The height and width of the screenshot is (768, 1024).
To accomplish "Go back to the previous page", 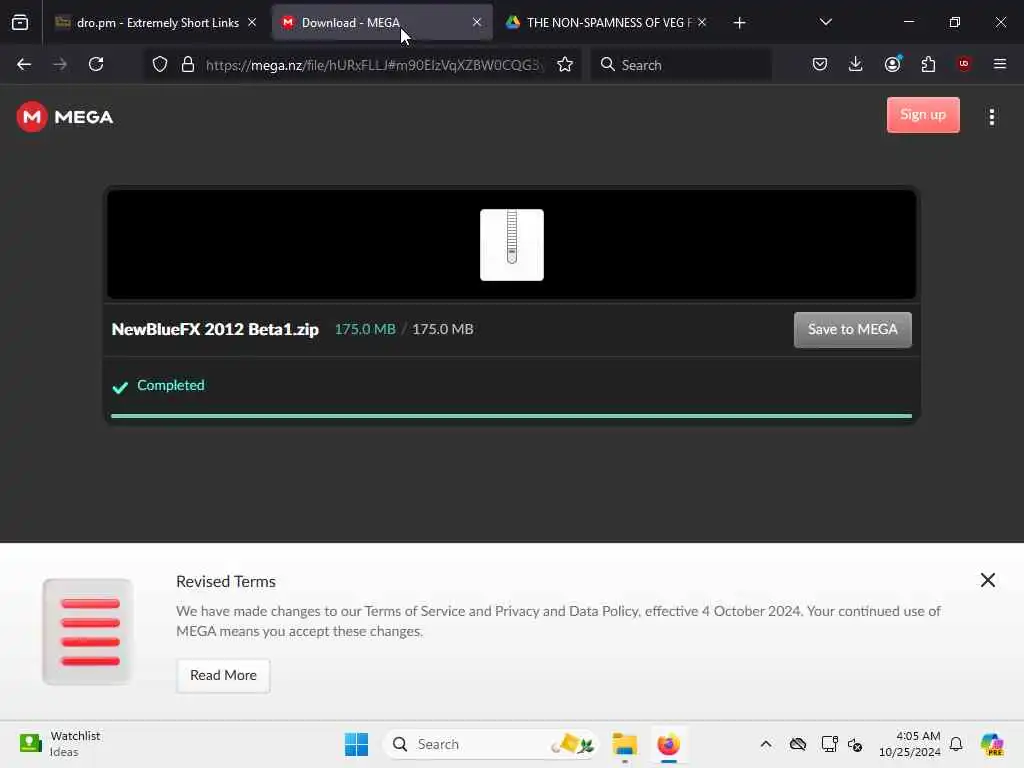I will tap(24, 64).
